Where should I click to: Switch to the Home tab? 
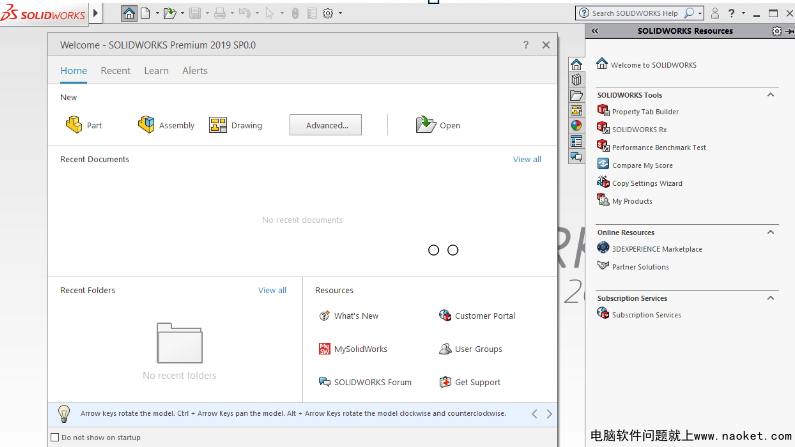(74, 70)
